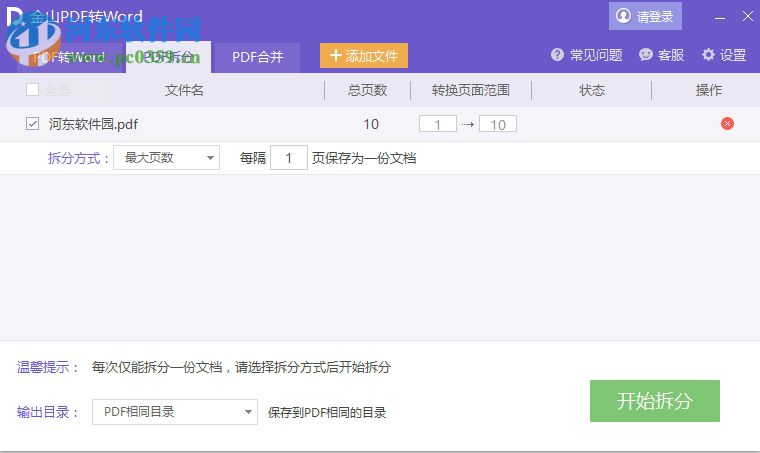
Task: Minimize the 金山PDF转Word window
Action: point(720,17)
